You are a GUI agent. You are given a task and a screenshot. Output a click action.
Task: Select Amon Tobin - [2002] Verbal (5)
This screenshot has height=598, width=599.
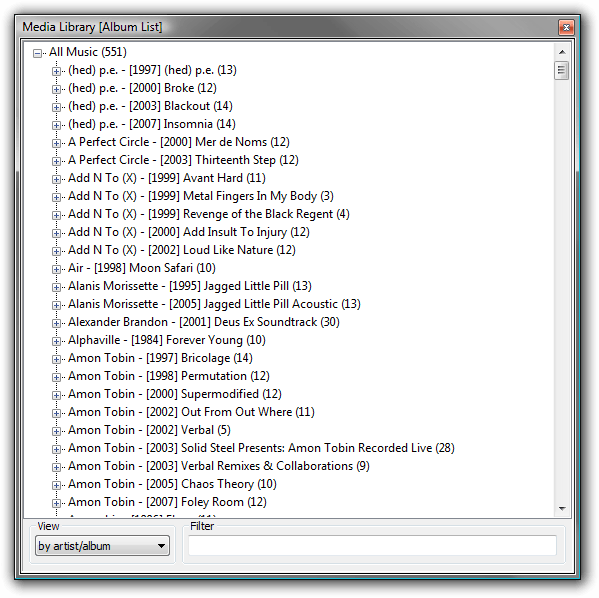(149, 429)
